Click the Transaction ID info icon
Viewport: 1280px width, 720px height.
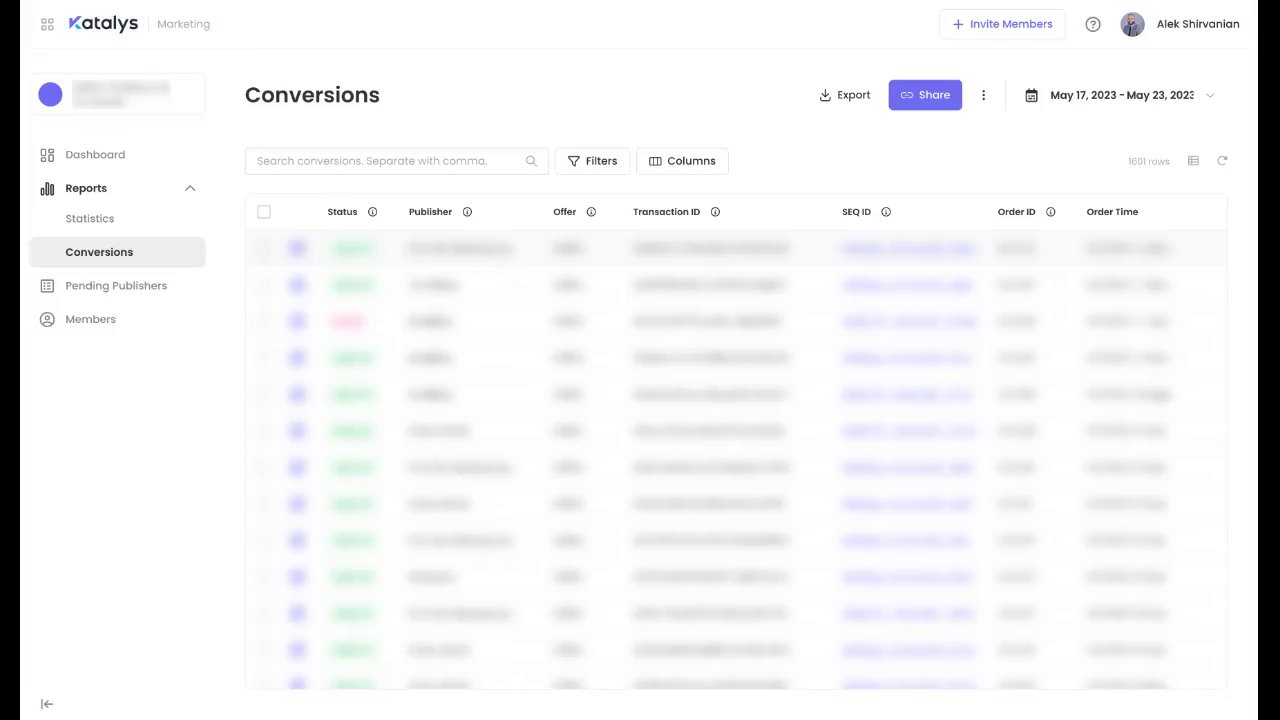(715, 212)
